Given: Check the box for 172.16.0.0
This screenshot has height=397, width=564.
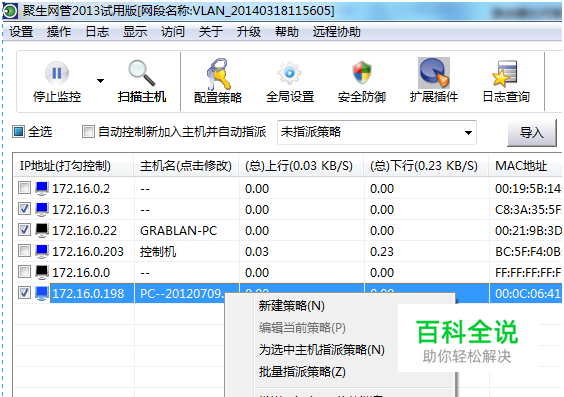Looking at the screenshot, I should [x=24, y=271].
